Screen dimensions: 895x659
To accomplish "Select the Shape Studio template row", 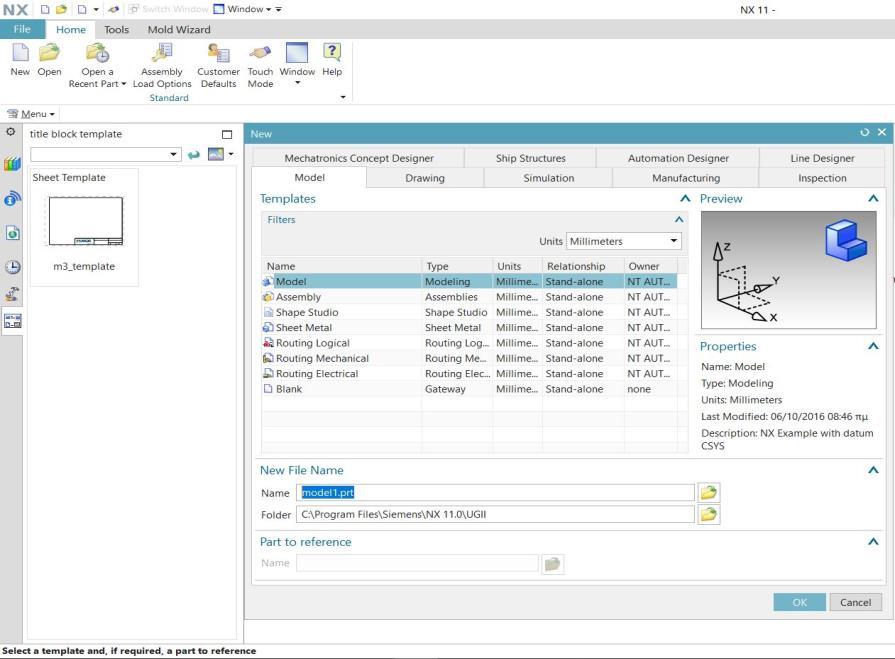I will pyautogui.click(x=469, y=313).
